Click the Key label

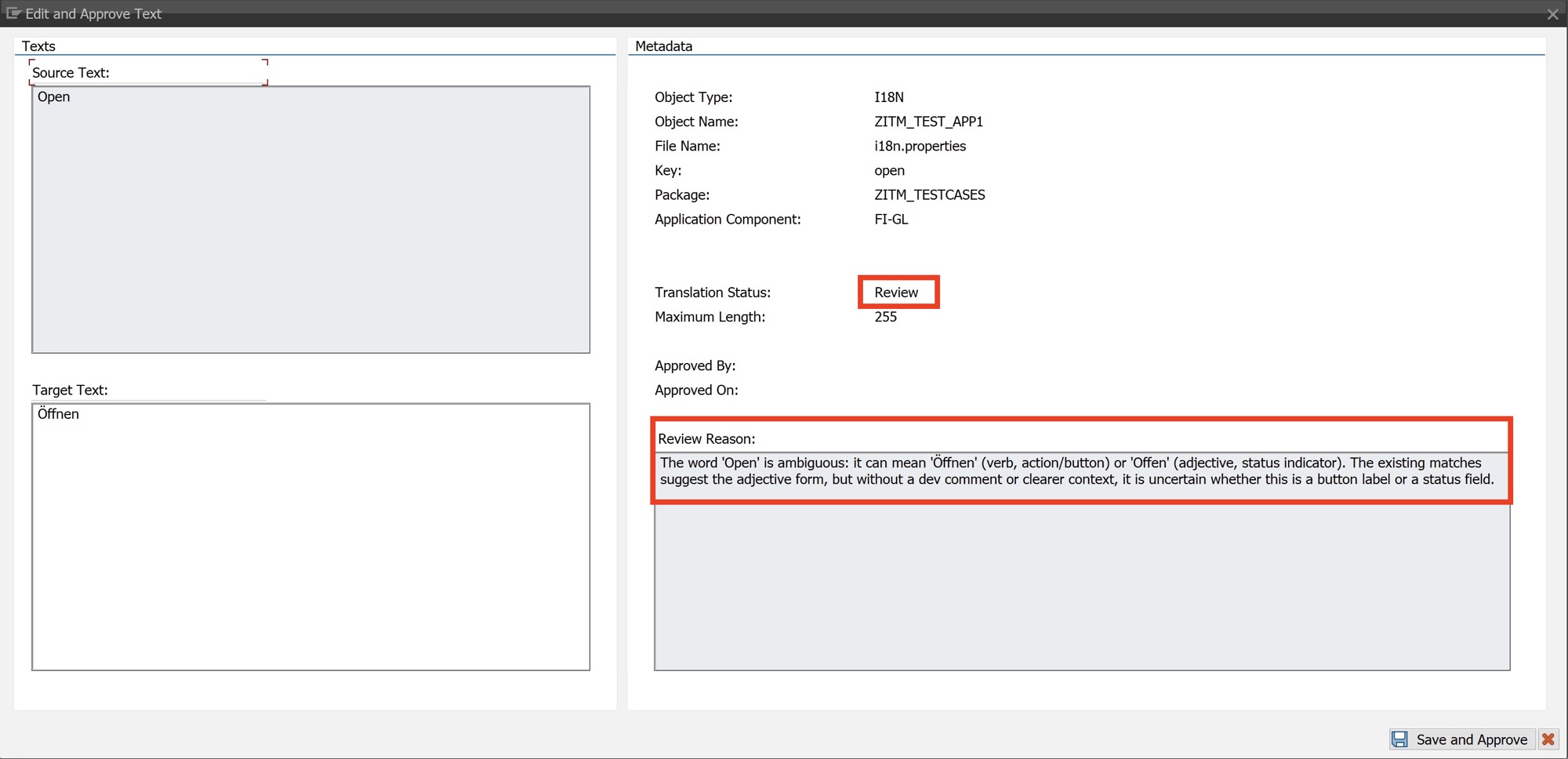pos(668,170)
